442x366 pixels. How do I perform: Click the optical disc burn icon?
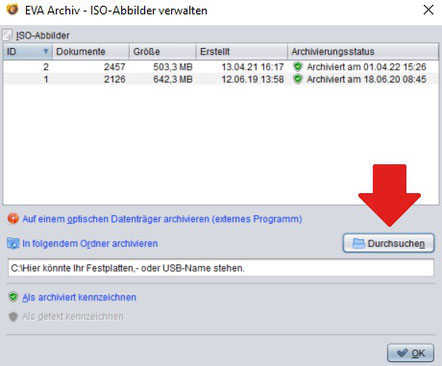13,219
